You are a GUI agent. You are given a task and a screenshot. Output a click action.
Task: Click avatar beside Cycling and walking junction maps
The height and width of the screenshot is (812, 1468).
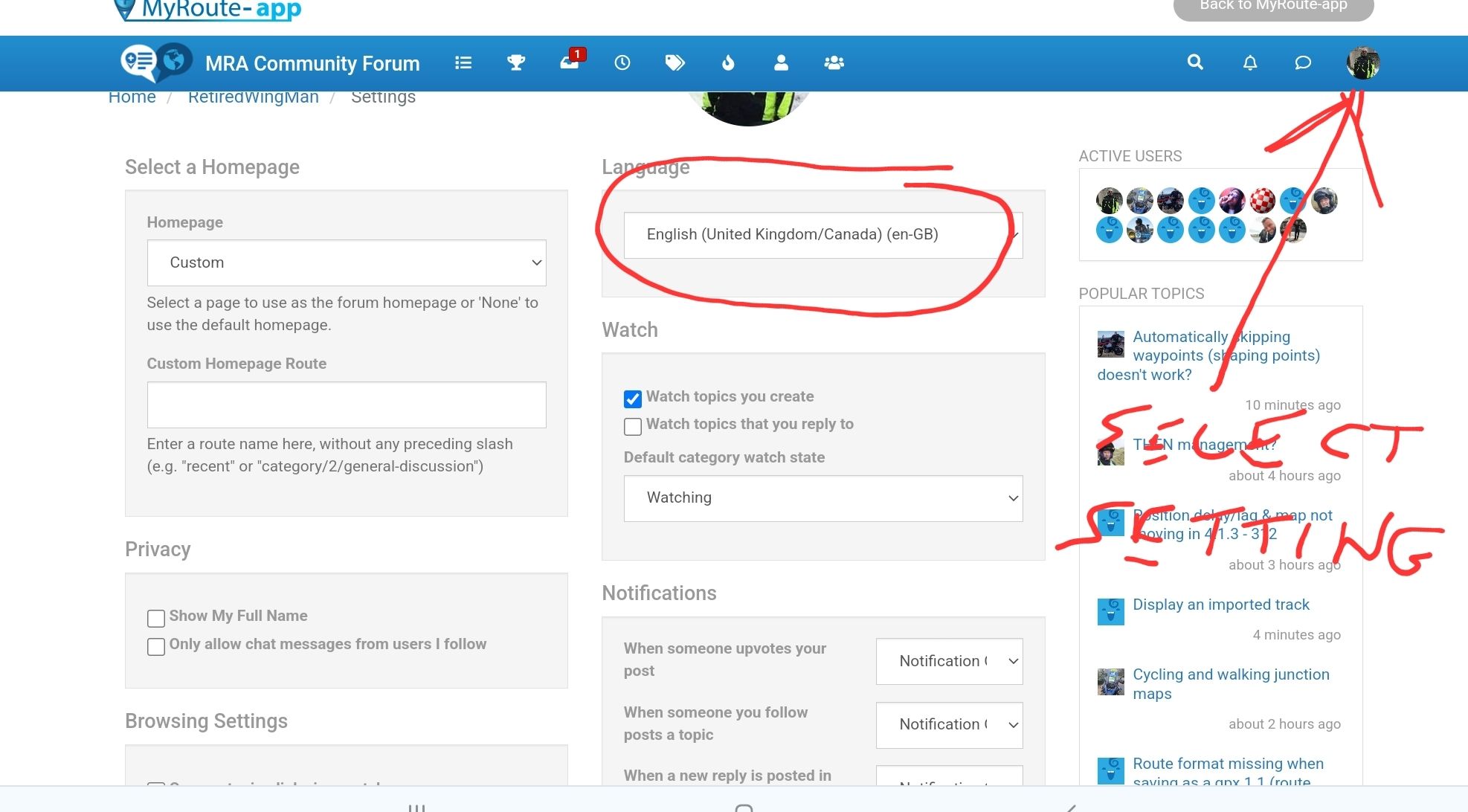[x=1111, y=682]
